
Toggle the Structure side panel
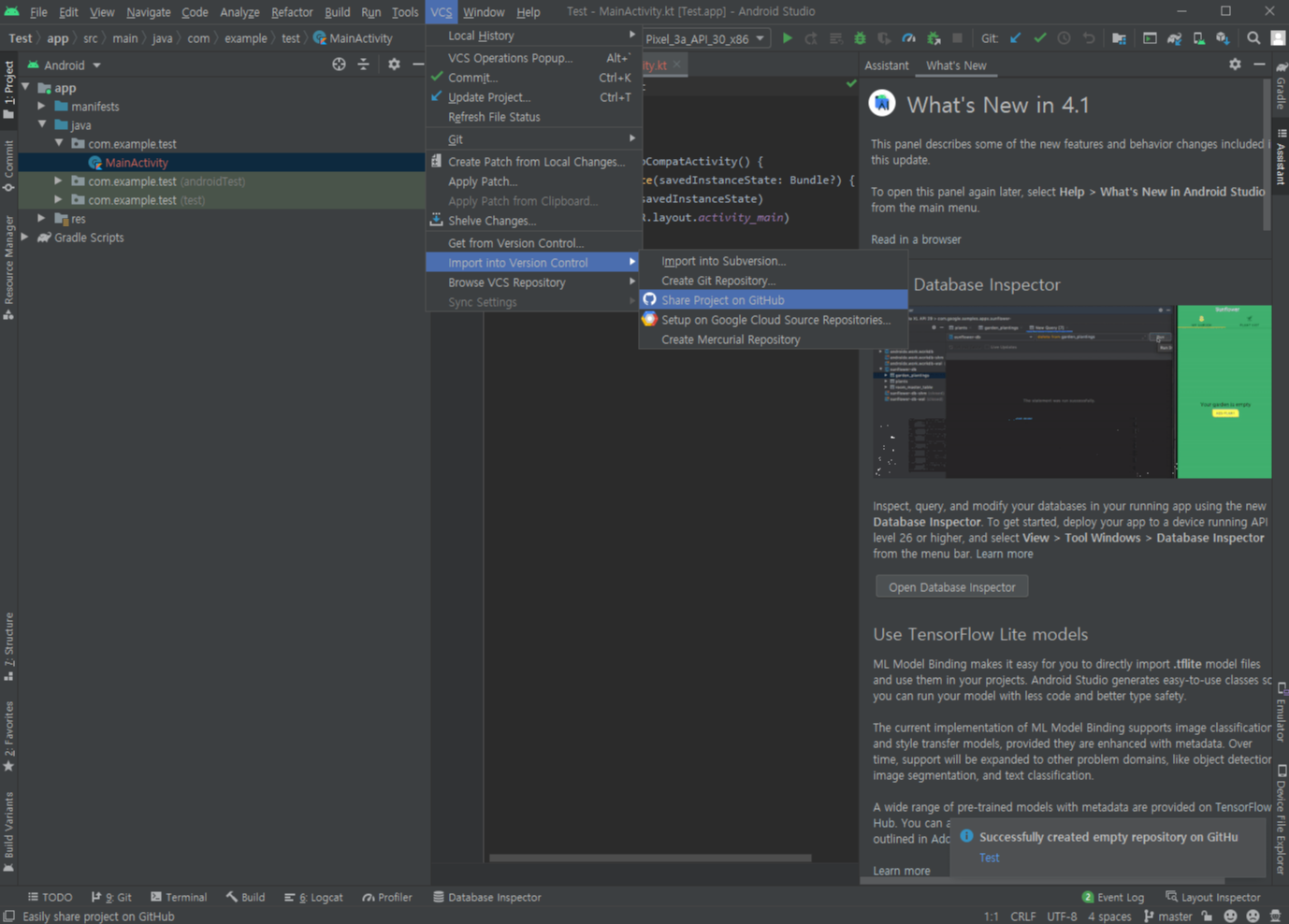coord(8,646)
